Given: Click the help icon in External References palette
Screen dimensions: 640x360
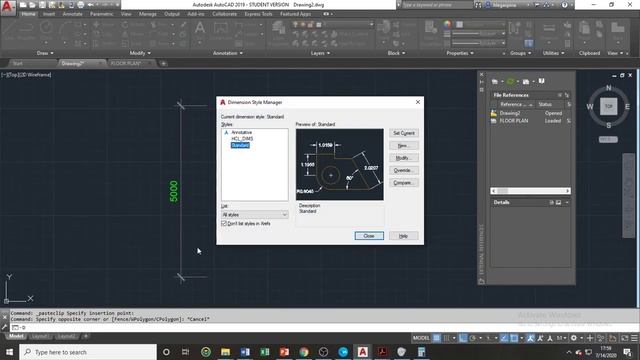Looking at the screenshot, I should (541, 81).
